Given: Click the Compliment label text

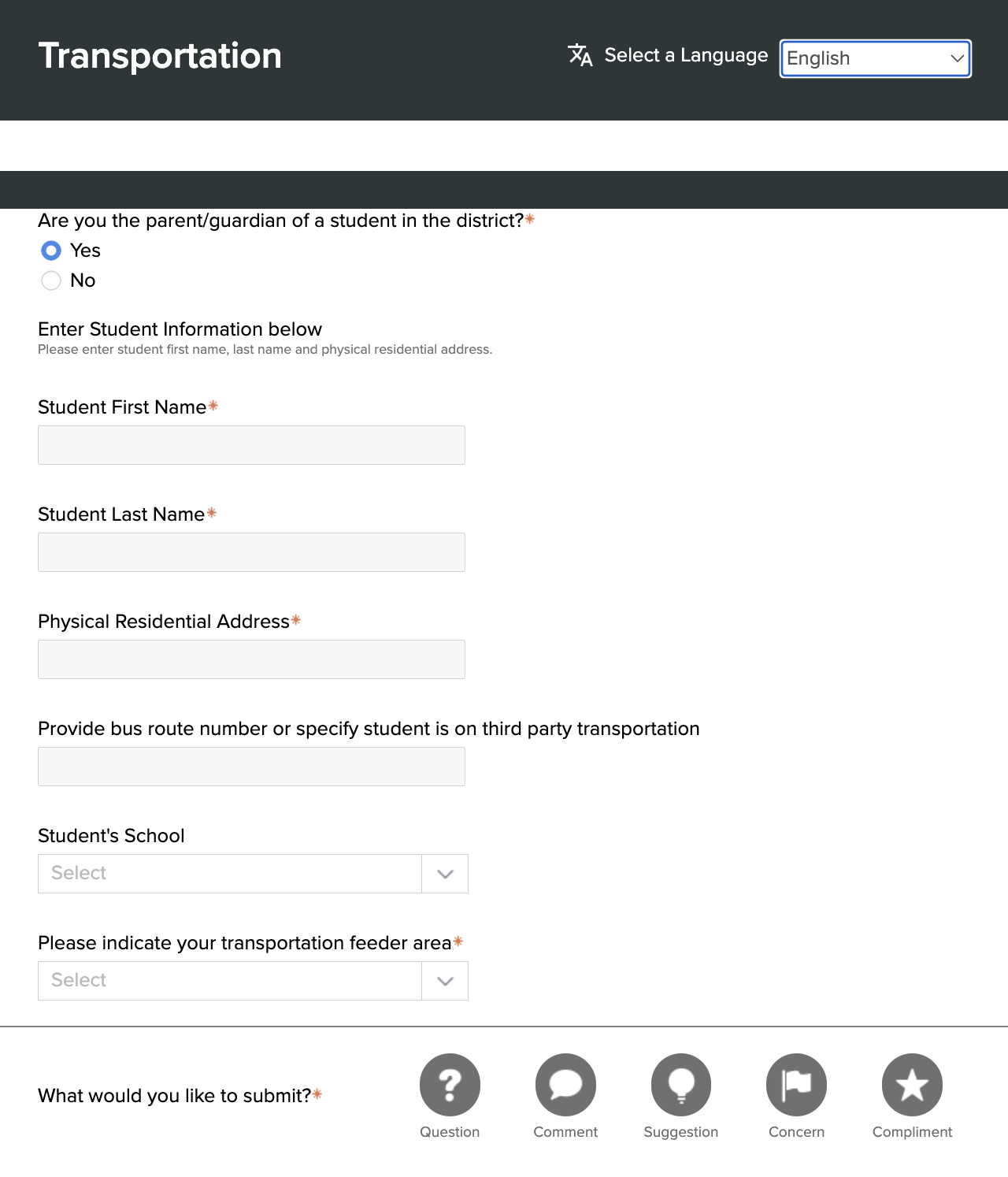Looking at the screenshot, I should click(x=912, y=1132).
